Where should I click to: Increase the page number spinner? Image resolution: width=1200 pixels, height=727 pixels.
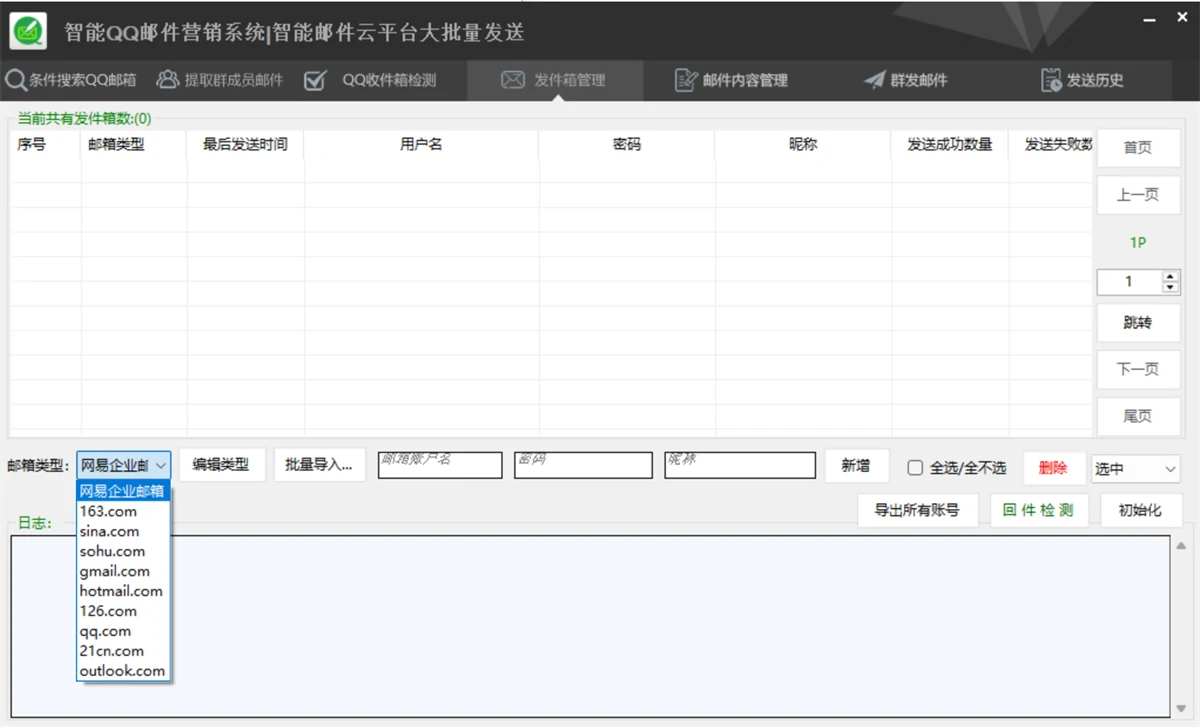tap(1171, 277)
